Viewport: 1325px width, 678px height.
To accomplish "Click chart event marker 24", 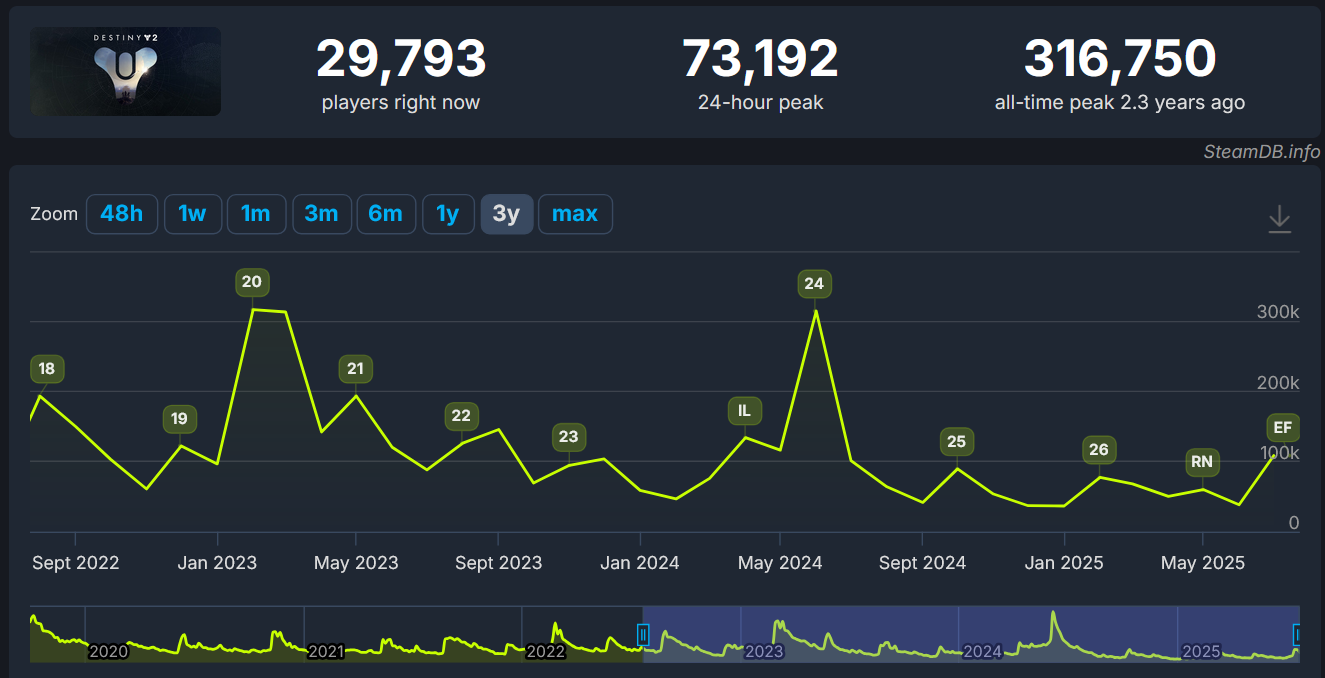I will point(815,284).
